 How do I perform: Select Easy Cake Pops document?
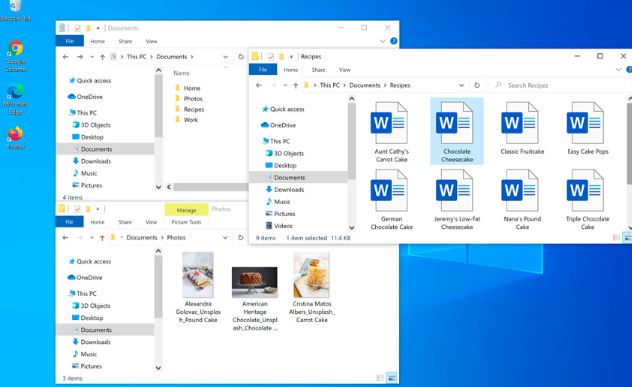point(587,128)
